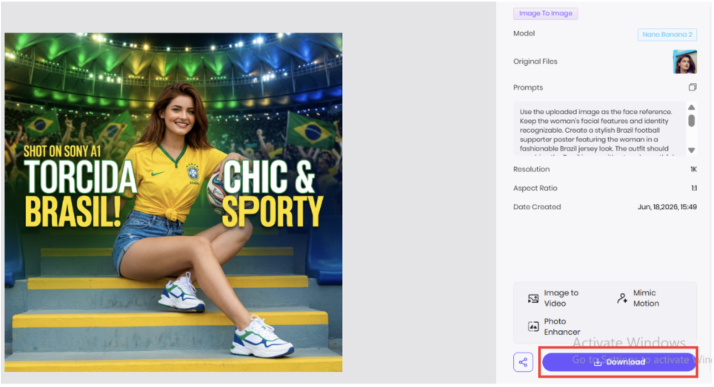Click the Image To Image tag

pos(546,14)
